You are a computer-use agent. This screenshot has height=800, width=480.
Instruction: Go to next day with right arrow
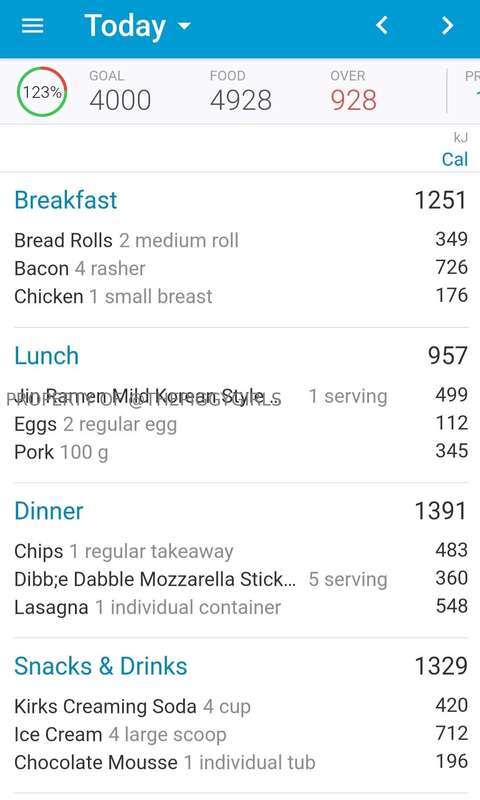click(x=447, y=25)
